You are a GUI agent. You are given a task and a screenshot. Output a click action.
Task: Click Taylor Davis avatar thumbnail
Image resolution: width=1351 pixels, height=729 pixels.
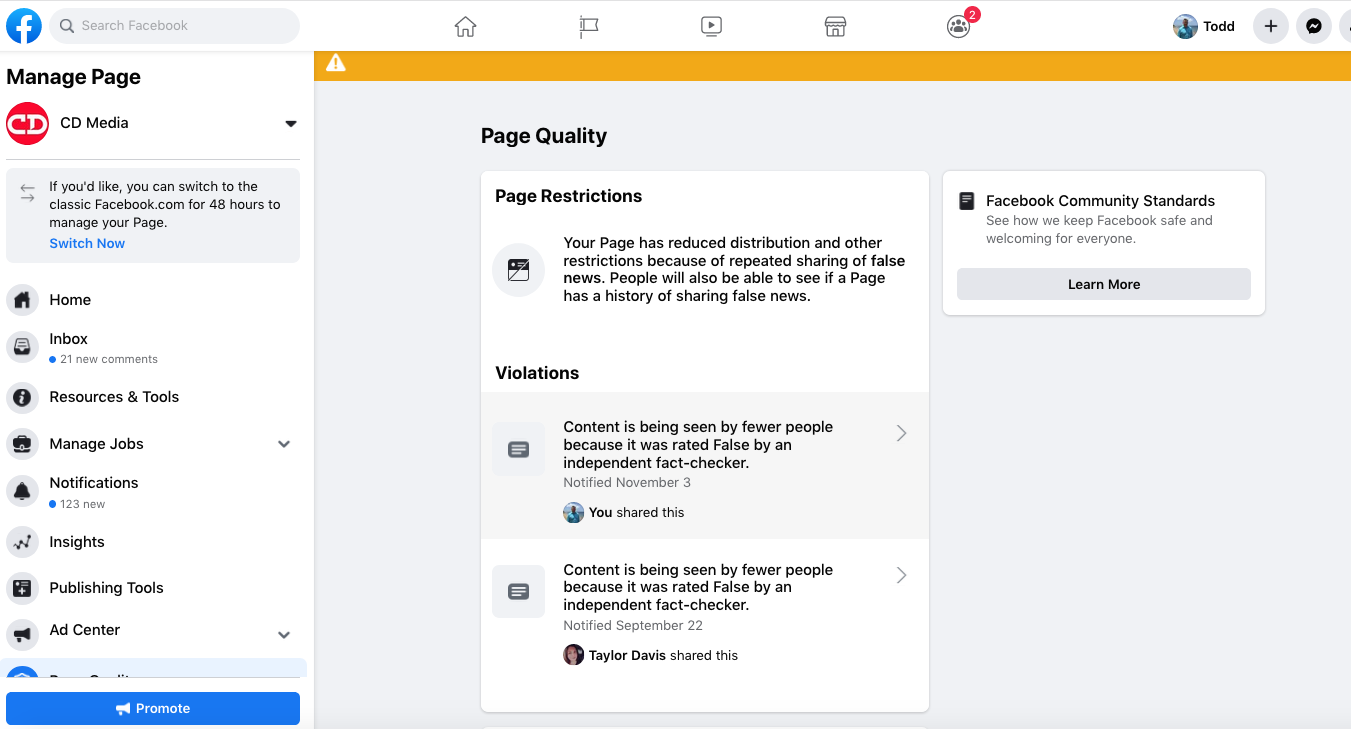(574, 655)
